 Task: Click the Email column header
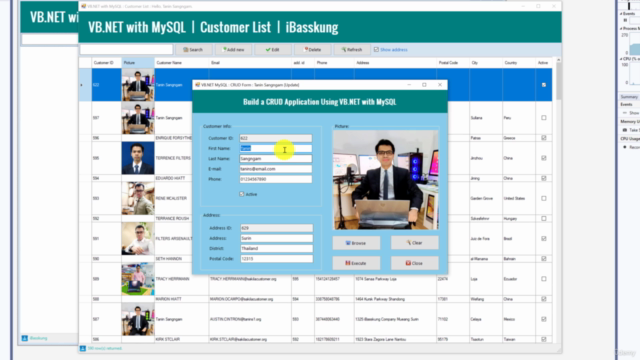point(250,63)
